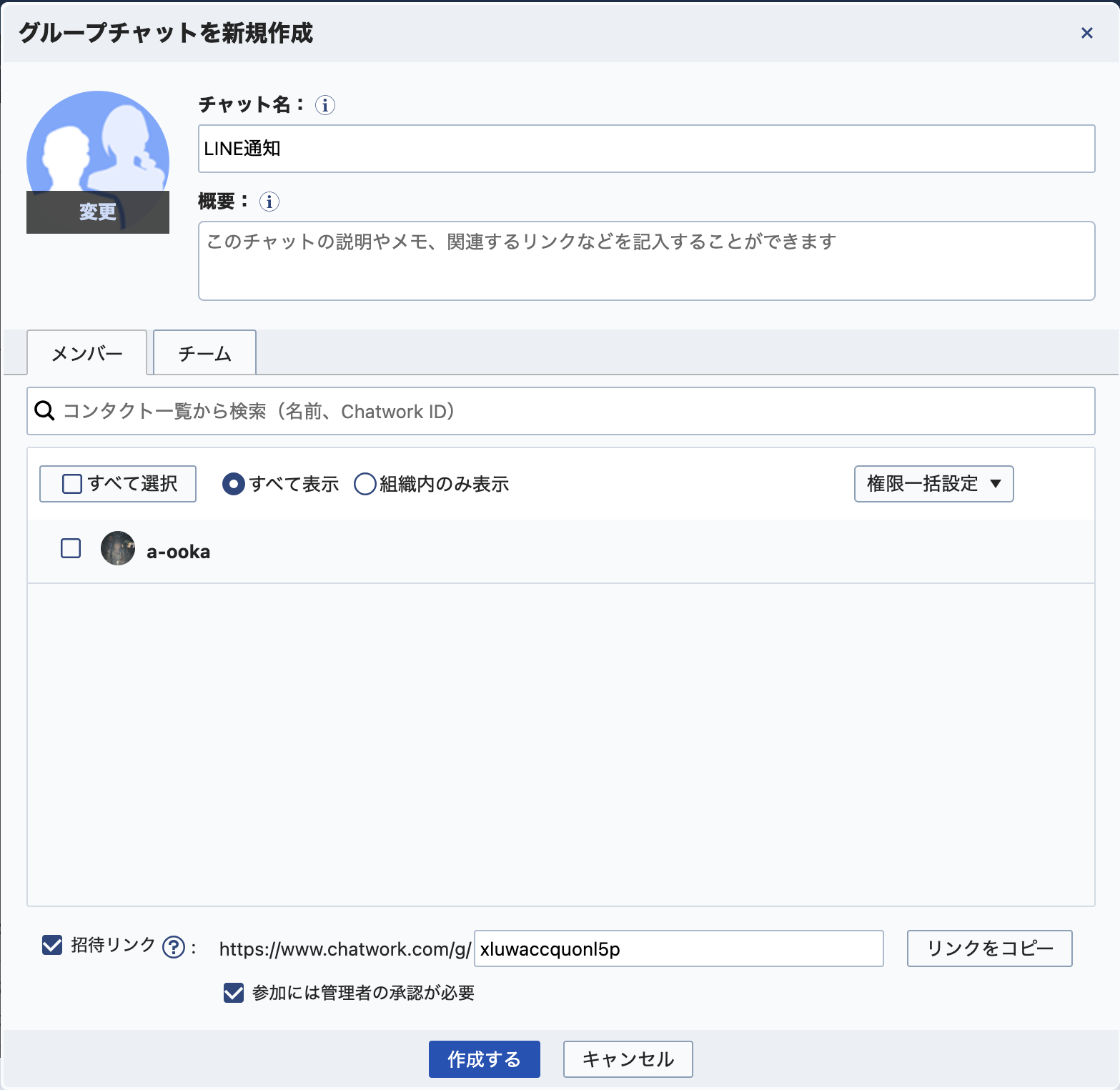The image size is (1120, 1090).
Task: Click the キャンセル button
Action: coord(628,1059)
